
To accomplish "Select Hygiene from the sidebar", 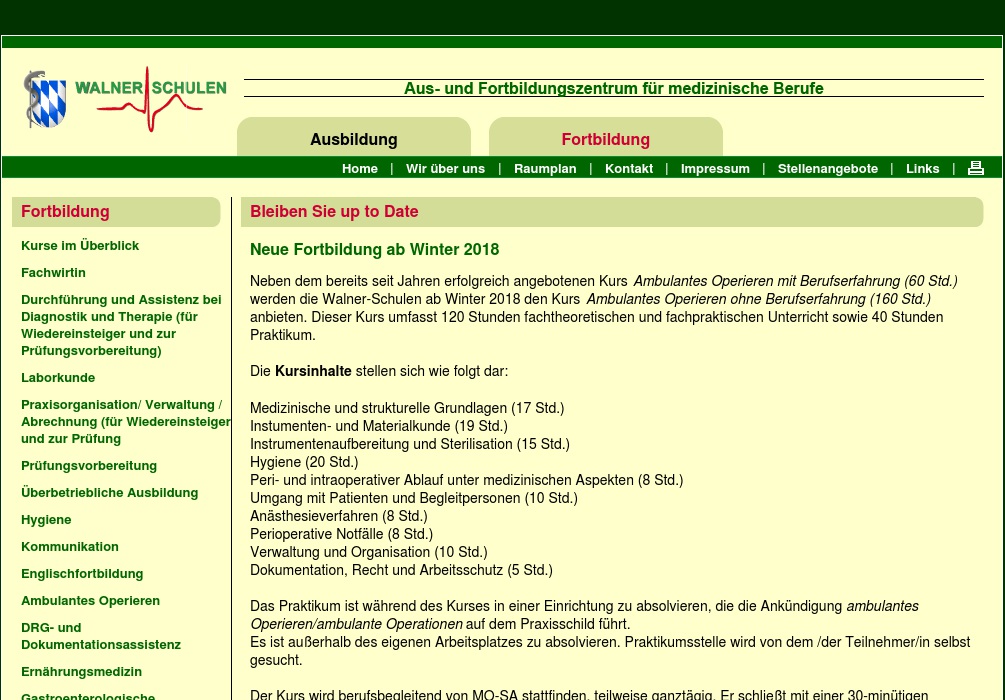I will 46,520.
